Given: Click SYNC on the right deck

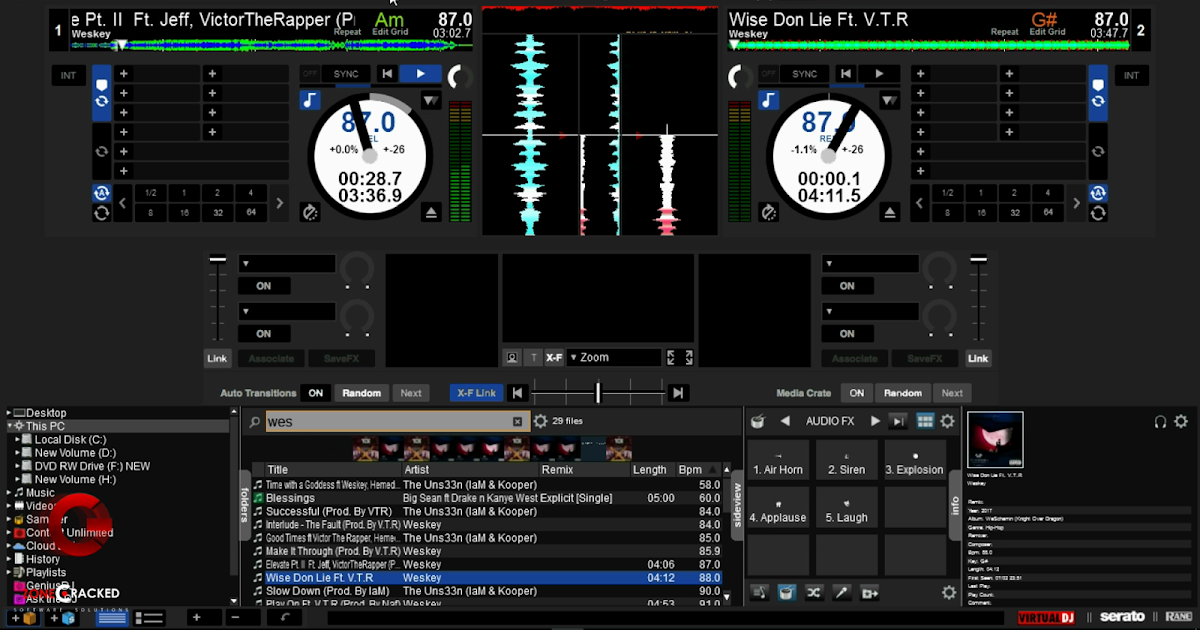Looking at the screenshot, I should pos(804,73).
